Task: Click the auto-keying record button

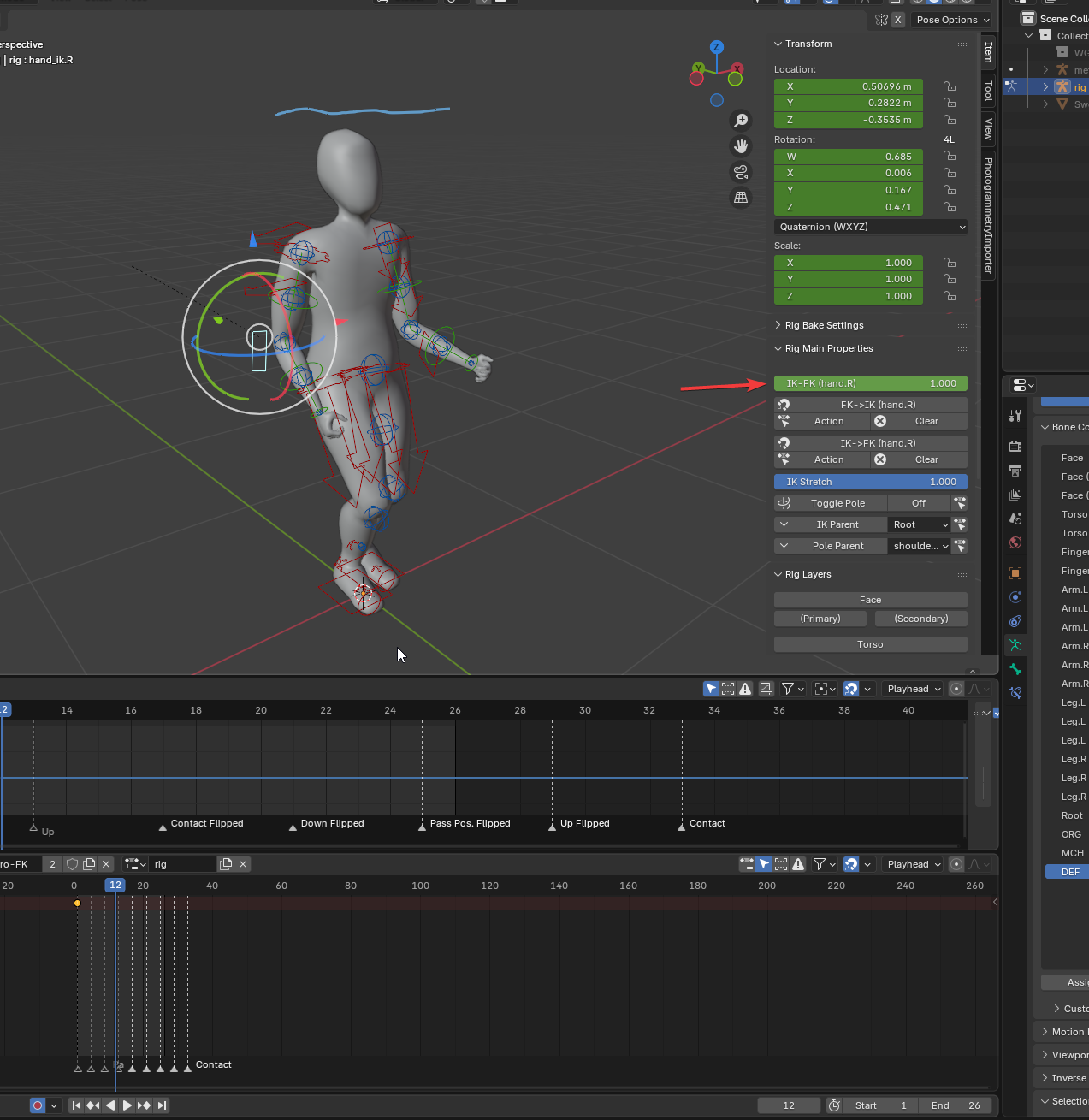Action: click(38, 1105)
